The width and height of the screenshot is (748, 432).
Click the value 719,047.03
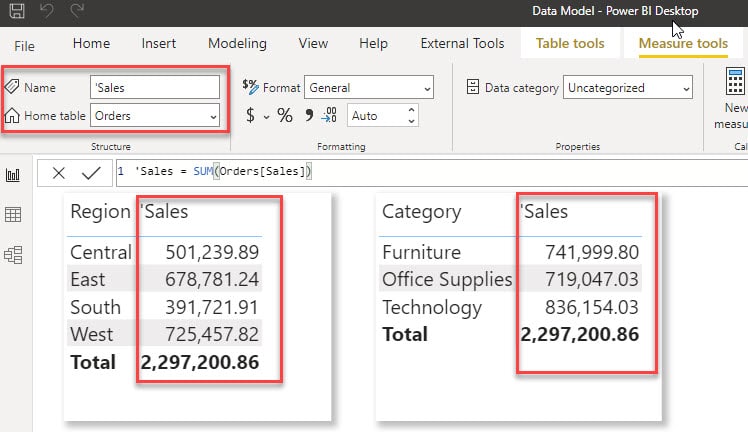[592, 279]
